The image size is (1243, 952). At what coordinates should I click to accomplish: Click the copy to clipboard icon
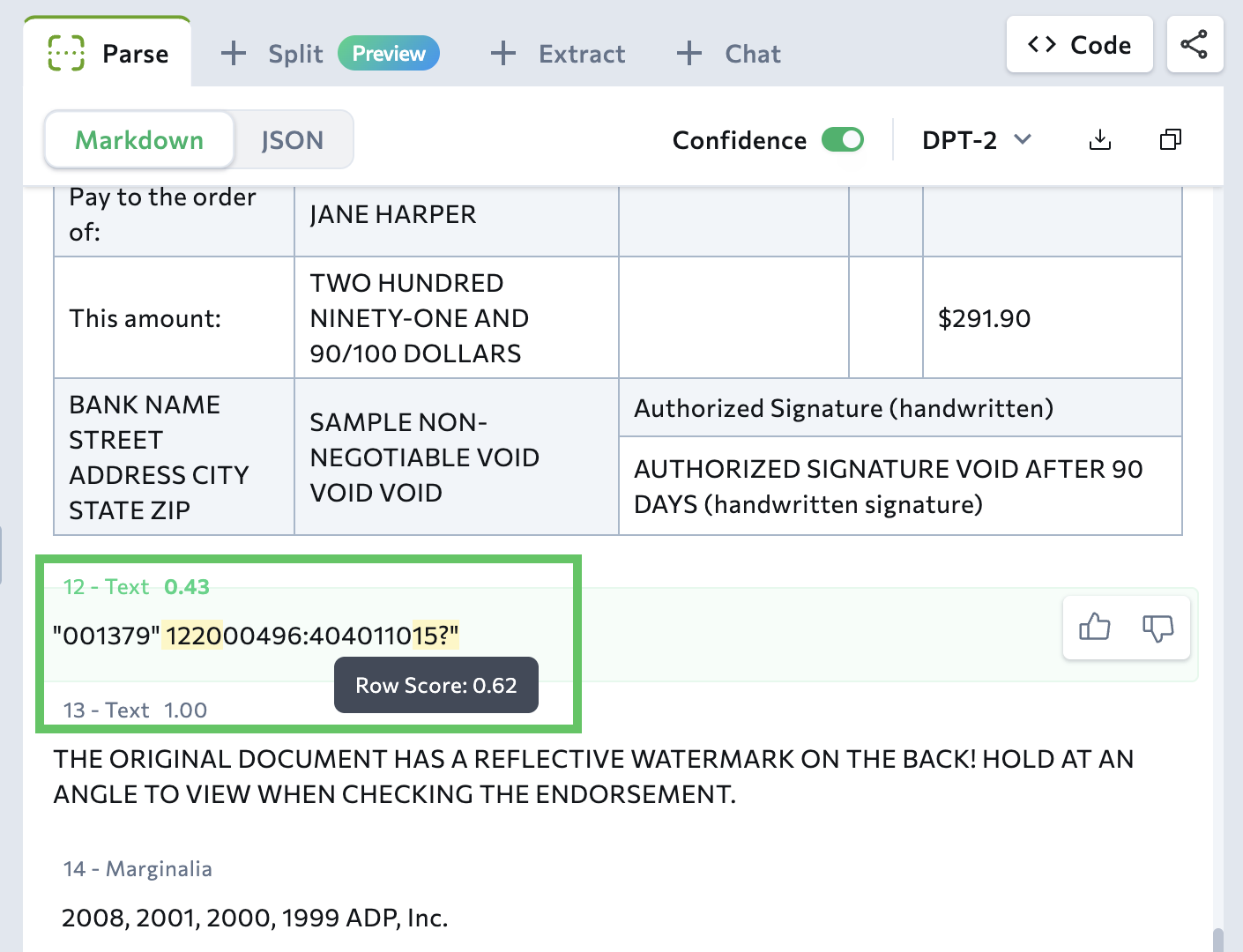coord(1171,139)
